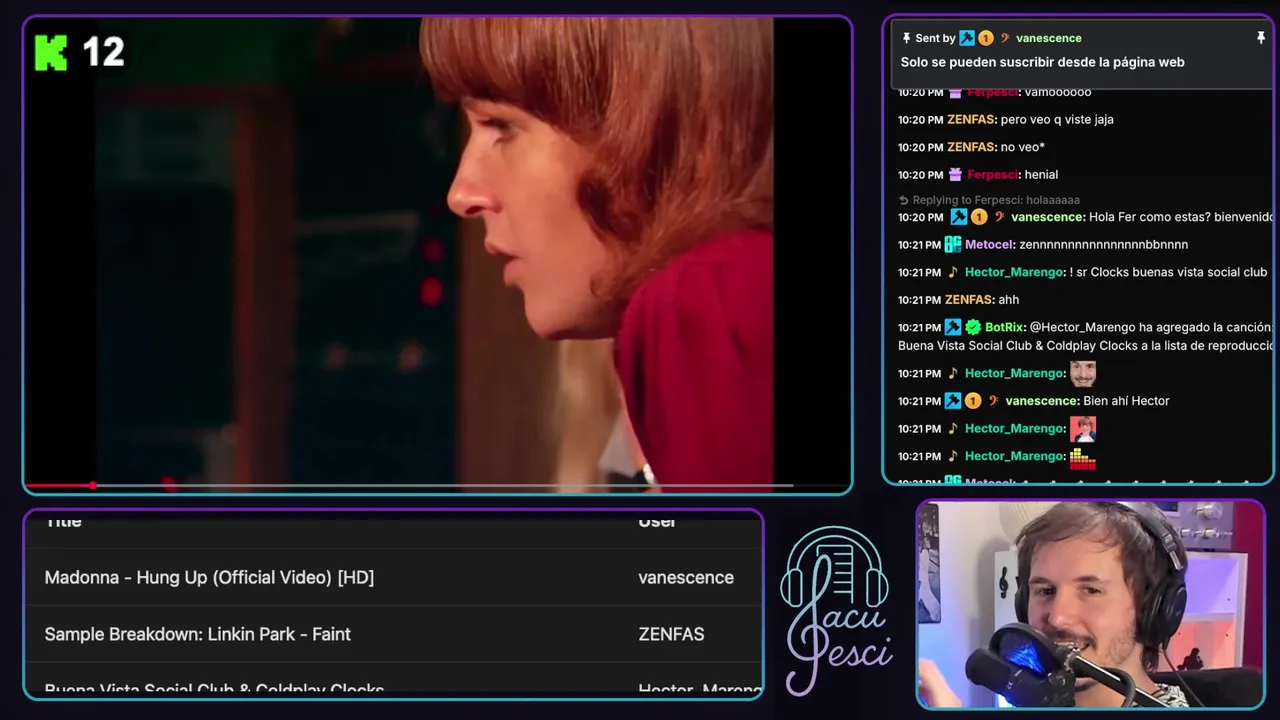Click the bass clef badge in the 'Bien ahí Hector' message
1280x720 pixels.
click(993, 401)
